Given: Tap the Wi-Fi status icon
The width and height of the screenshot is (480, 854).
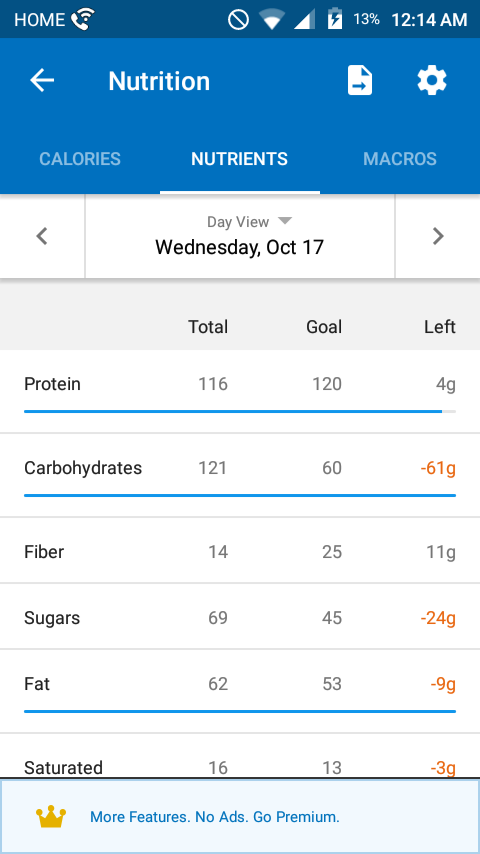Looking at the screenshot, I should (271, 20).
